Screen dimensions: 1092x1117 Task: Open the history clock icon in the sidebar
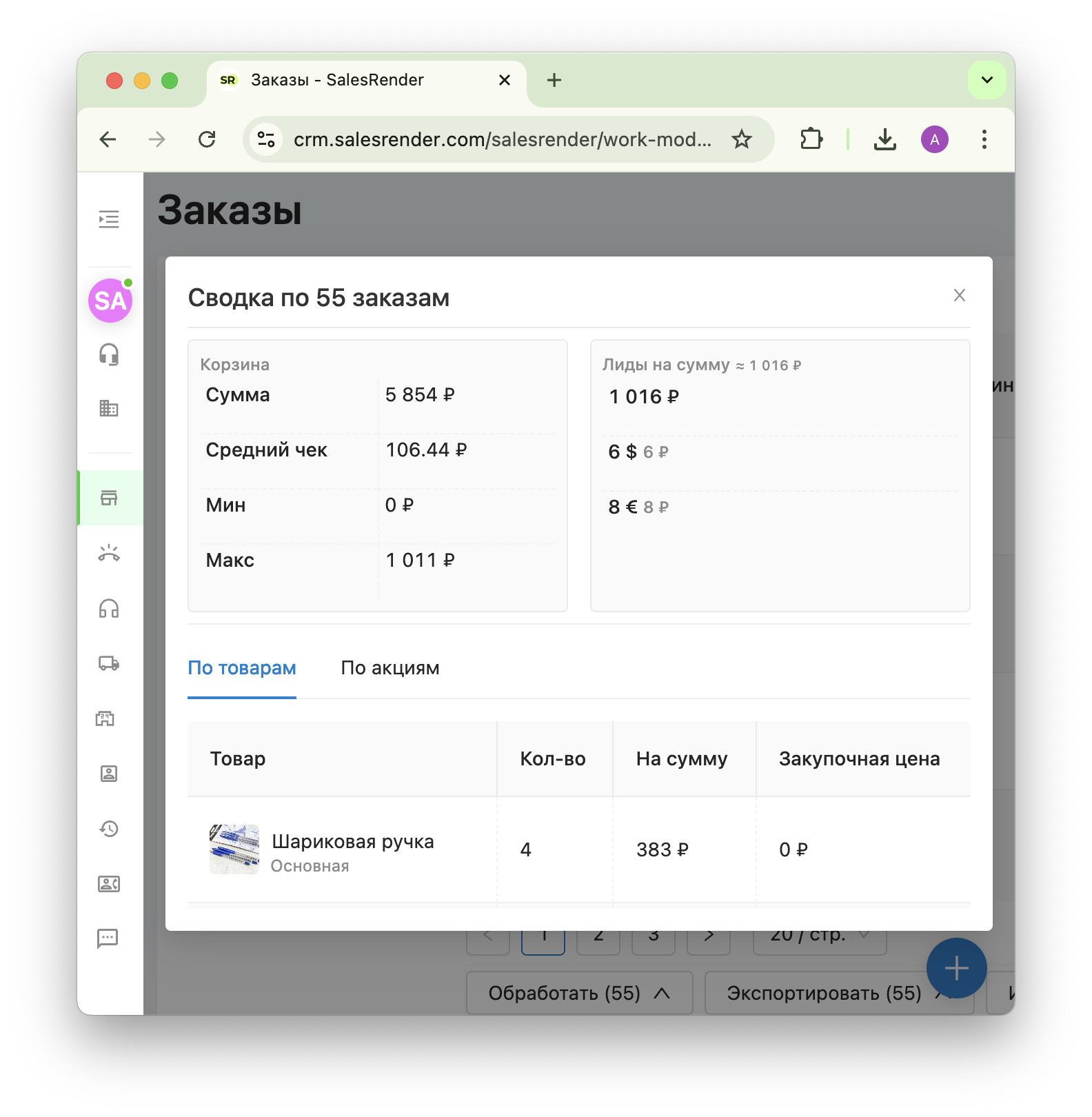coord(109,829)
